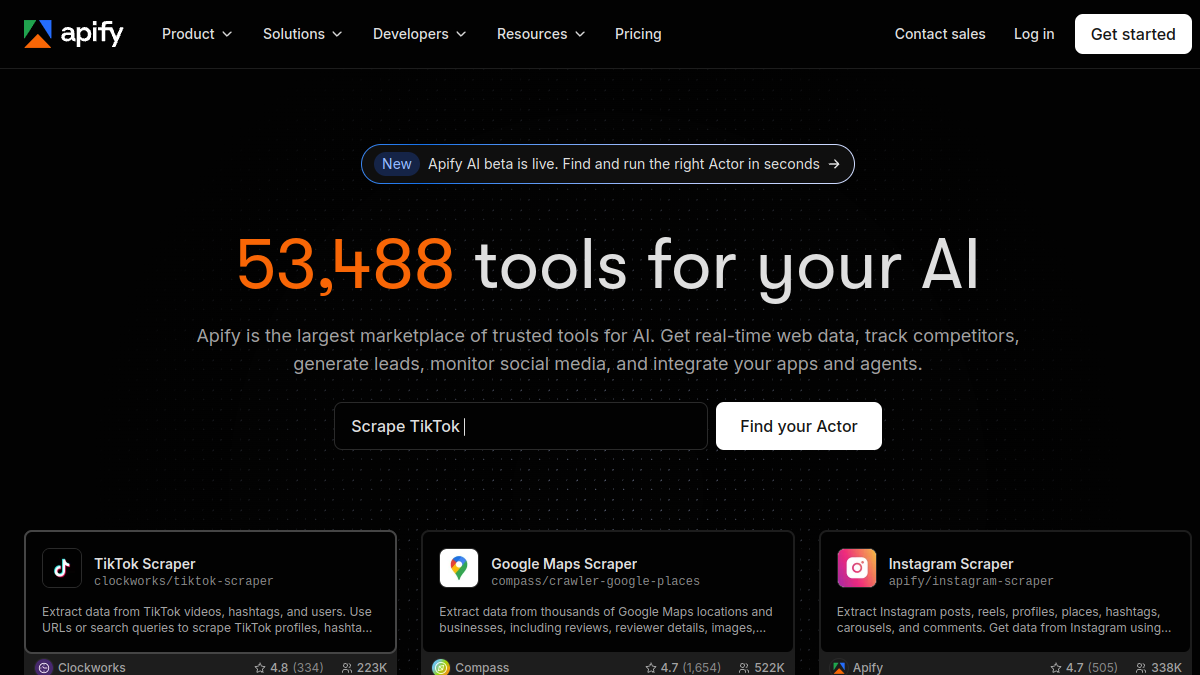This screenshot has width=1200, height=675.
Task: Open the Google Maps Scraper card title
Action: coord(564,564)
